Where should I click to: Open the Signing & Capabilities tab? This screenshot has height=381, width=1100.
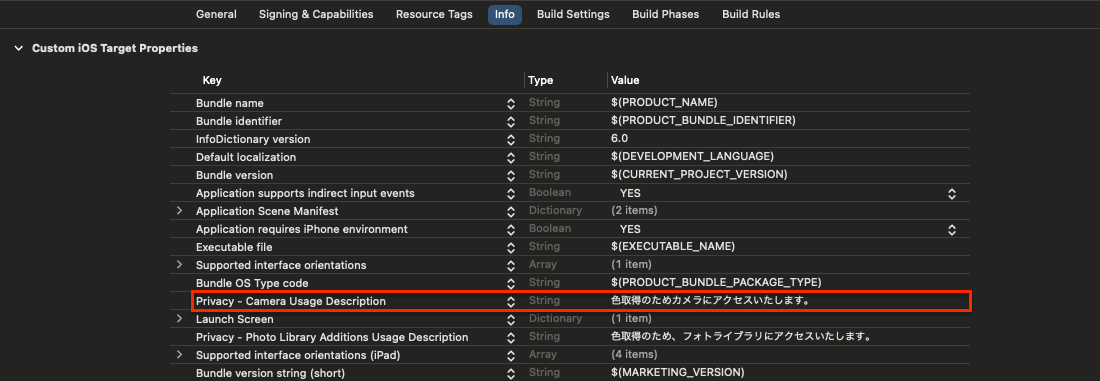coord(316,14)
